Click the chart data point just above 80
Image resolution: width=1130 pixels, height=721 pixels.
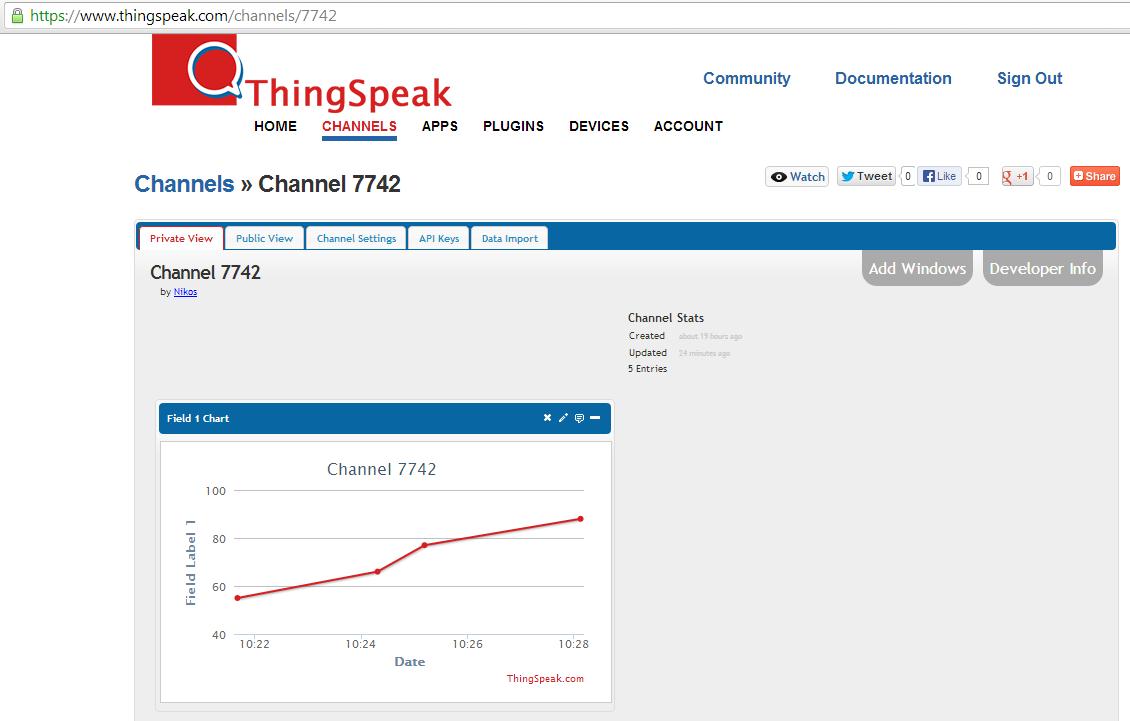coord(424,545)
